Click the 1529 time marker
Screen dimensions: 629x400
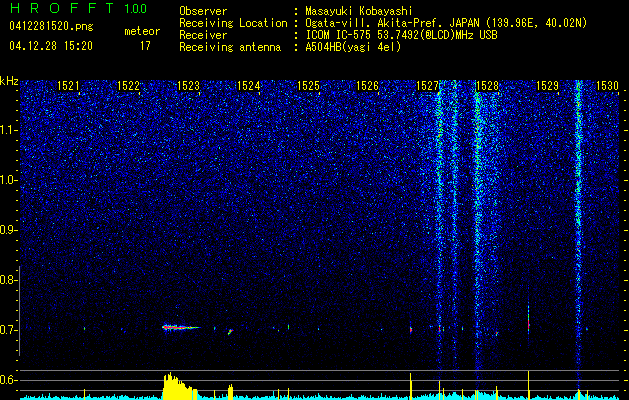pyautogui.click(x=547, y=85)
